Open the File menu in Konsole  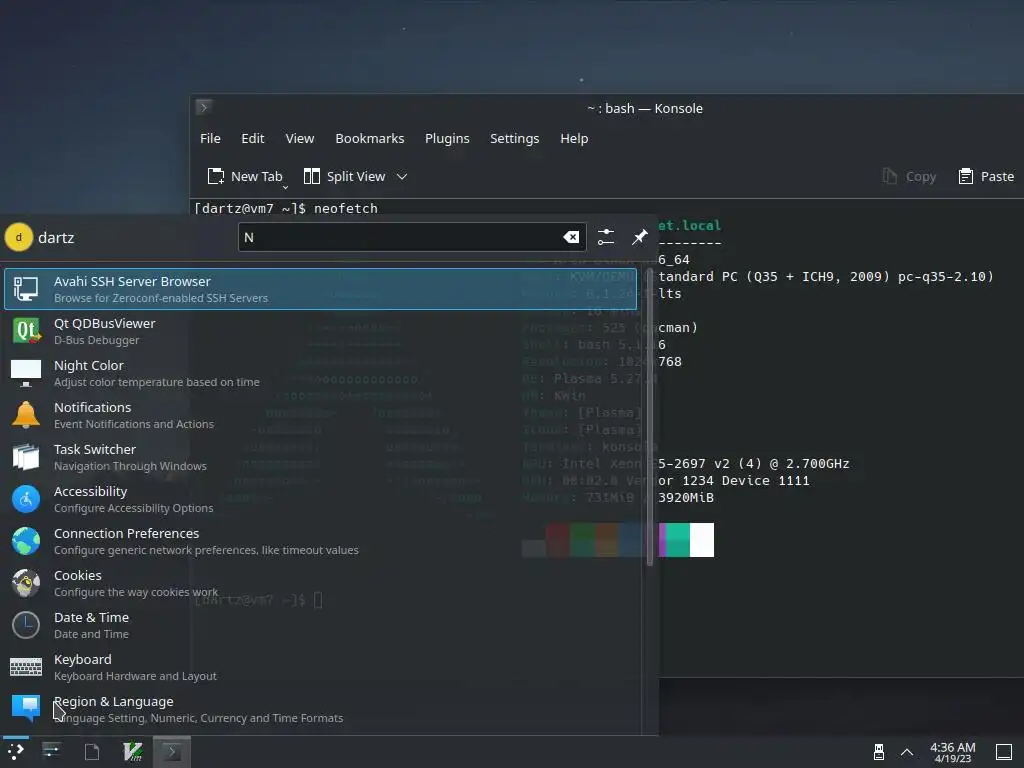click(210, 138)
